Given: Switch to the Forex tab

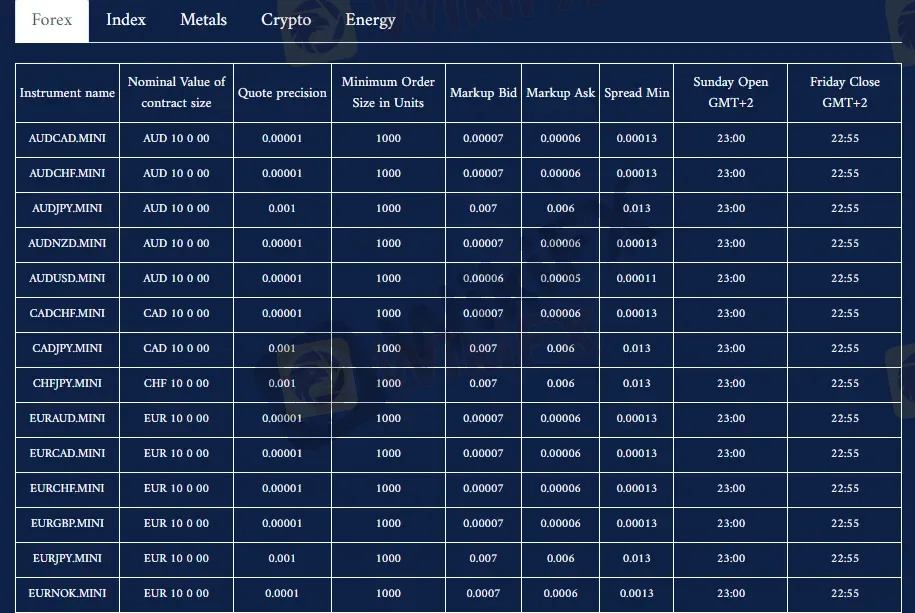Looking at the screenshot, I should [52, 20].
